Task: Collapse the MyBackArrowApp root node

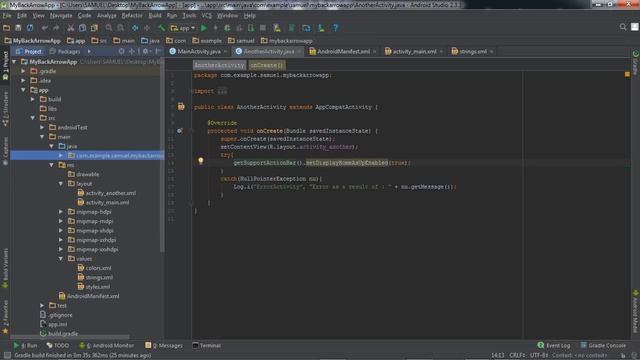Action: point(14,62)
